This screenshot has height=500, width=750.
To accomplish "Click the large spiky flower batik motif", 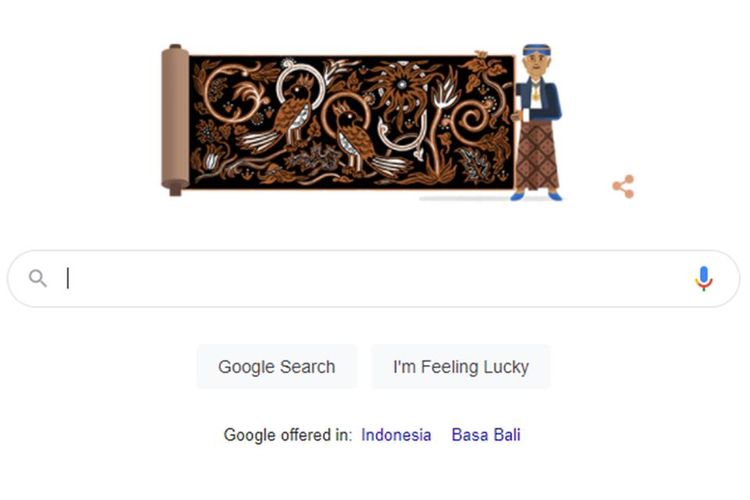I will click(401, 91).
